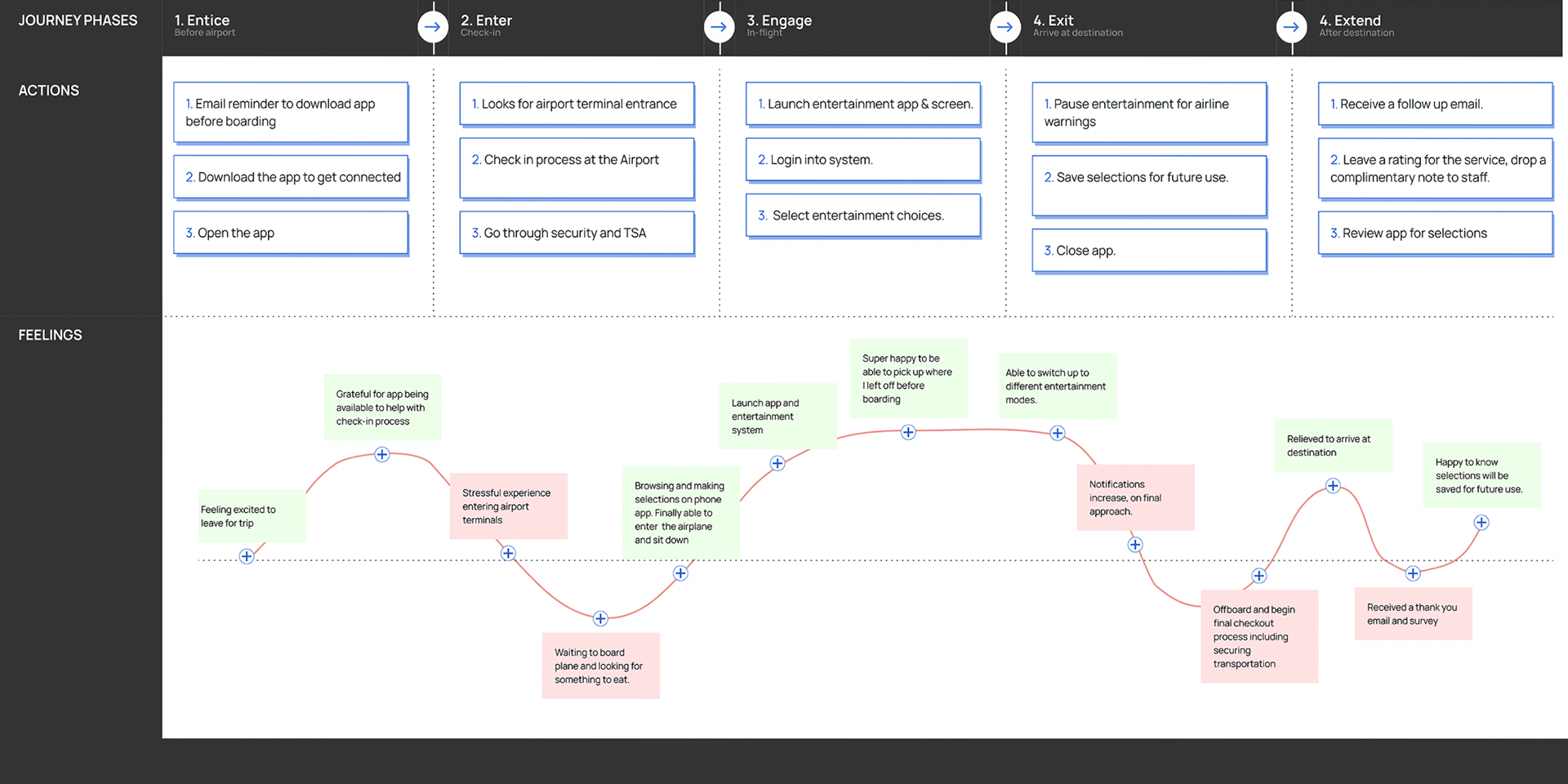Click plus marker under Super happy note
Screen dimensions: 1568x784
pyautogui.click(x=908, y=432)
